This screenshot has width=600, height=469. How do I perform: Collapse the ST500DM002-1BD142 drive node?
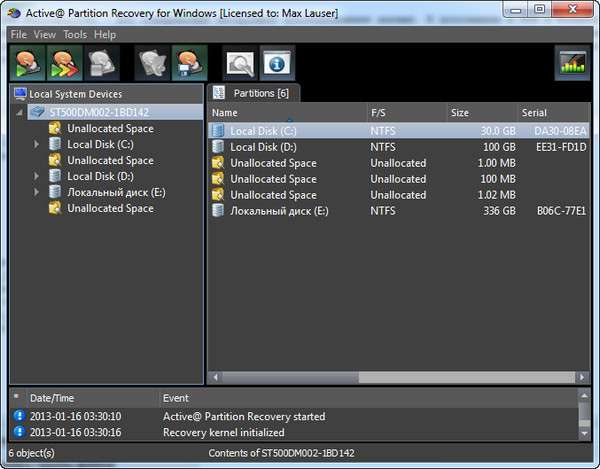[x=19, y=112]
